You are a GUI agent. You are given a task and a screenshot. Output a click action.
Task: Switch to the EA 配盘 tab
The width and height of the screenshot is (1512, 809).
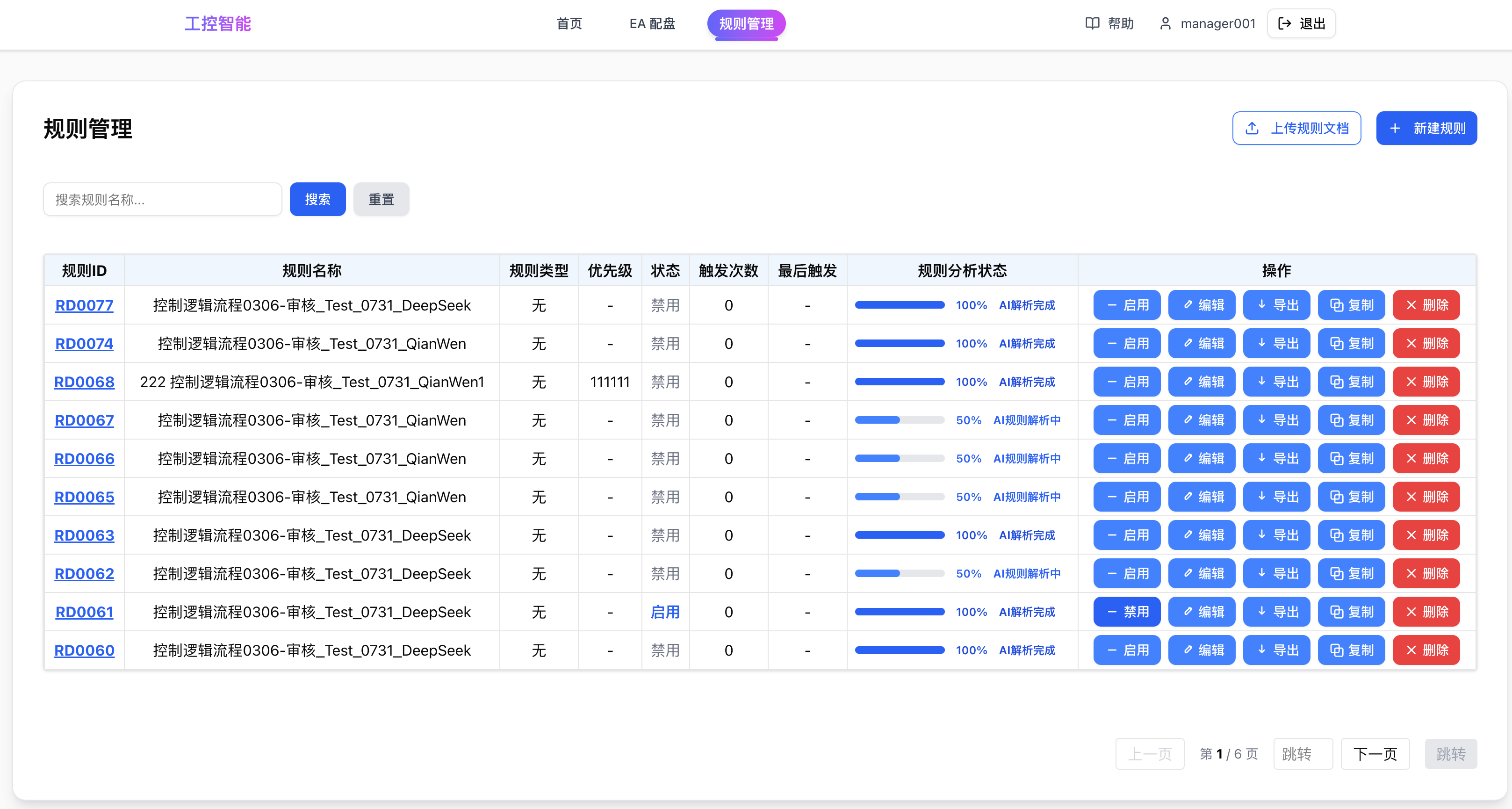(652, 24)
